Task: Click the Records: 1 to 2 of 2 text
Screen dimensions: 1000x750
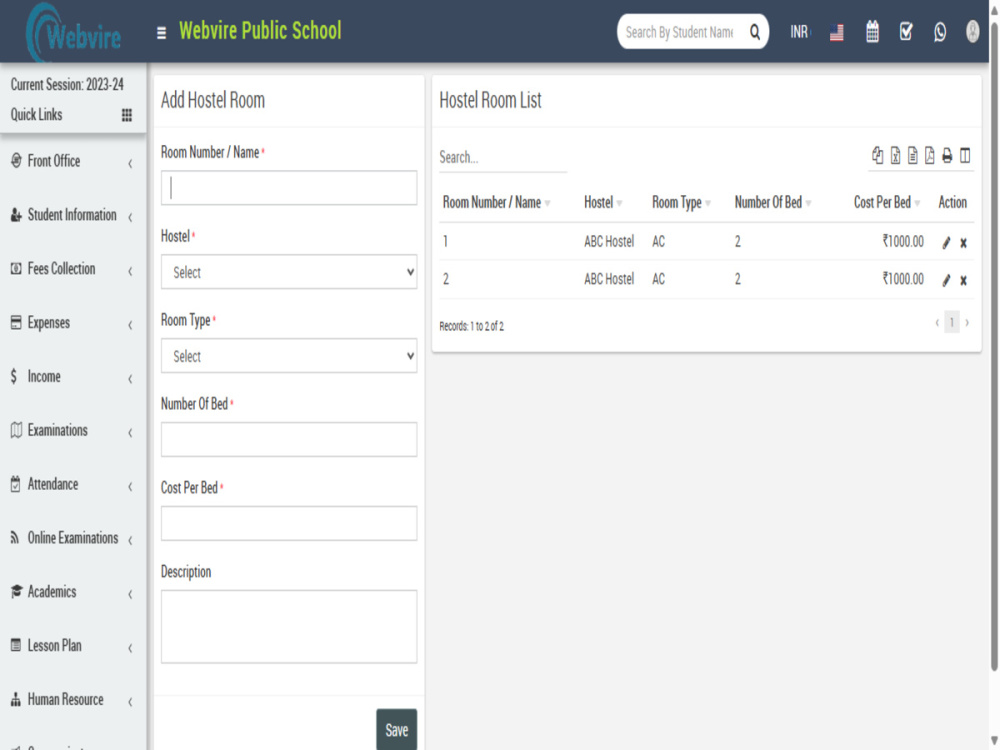Action: [471, 327]
